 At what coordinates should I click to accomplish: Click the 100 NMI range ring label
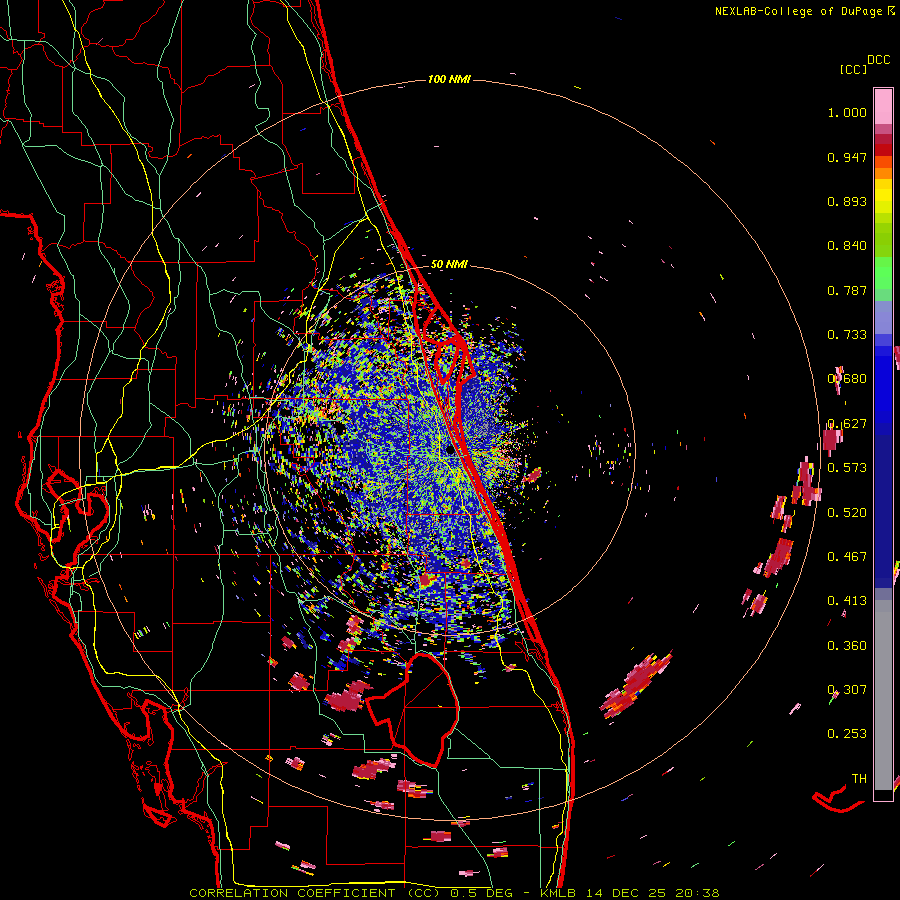(449, 79)
